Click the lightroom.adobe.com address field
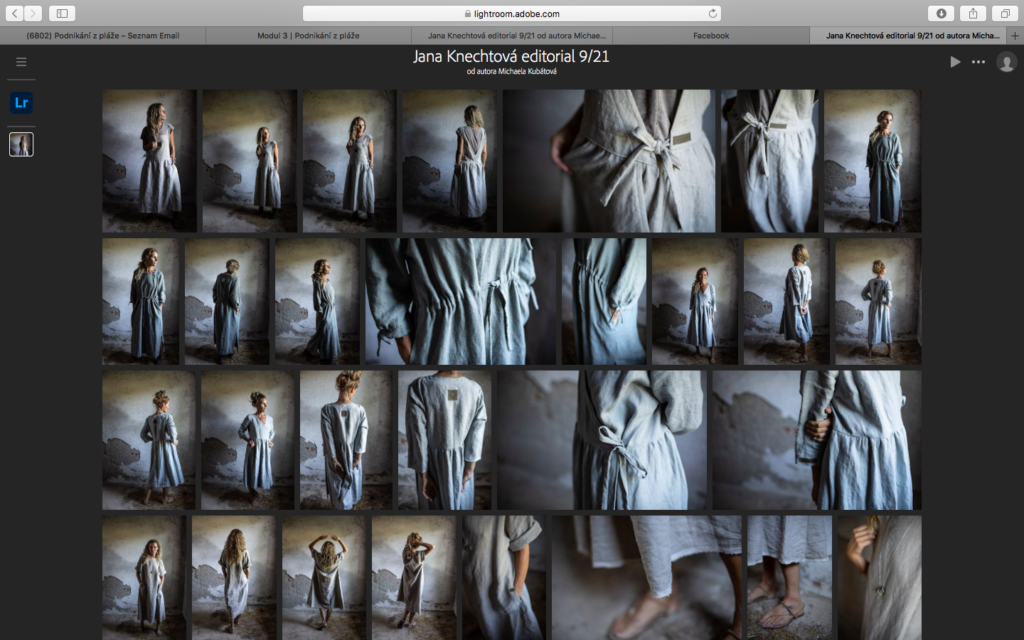The image size is (1024, 640). point(511,14)
